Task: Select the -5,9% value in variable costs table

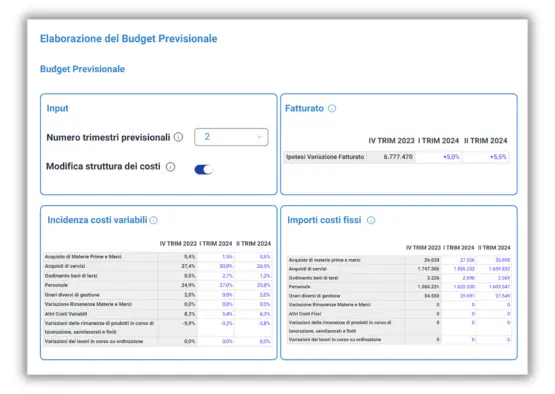Action: tap(189, 324)
